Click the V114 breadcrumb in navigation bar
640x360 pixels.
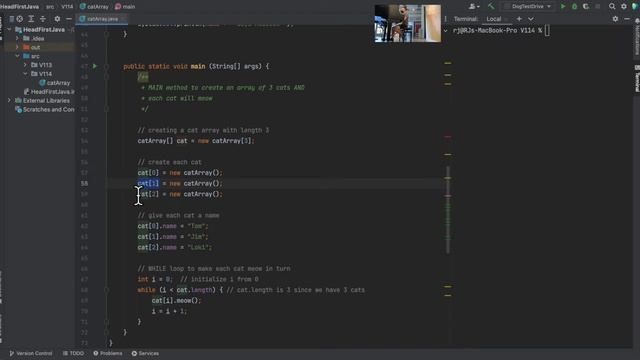point(67,7)
